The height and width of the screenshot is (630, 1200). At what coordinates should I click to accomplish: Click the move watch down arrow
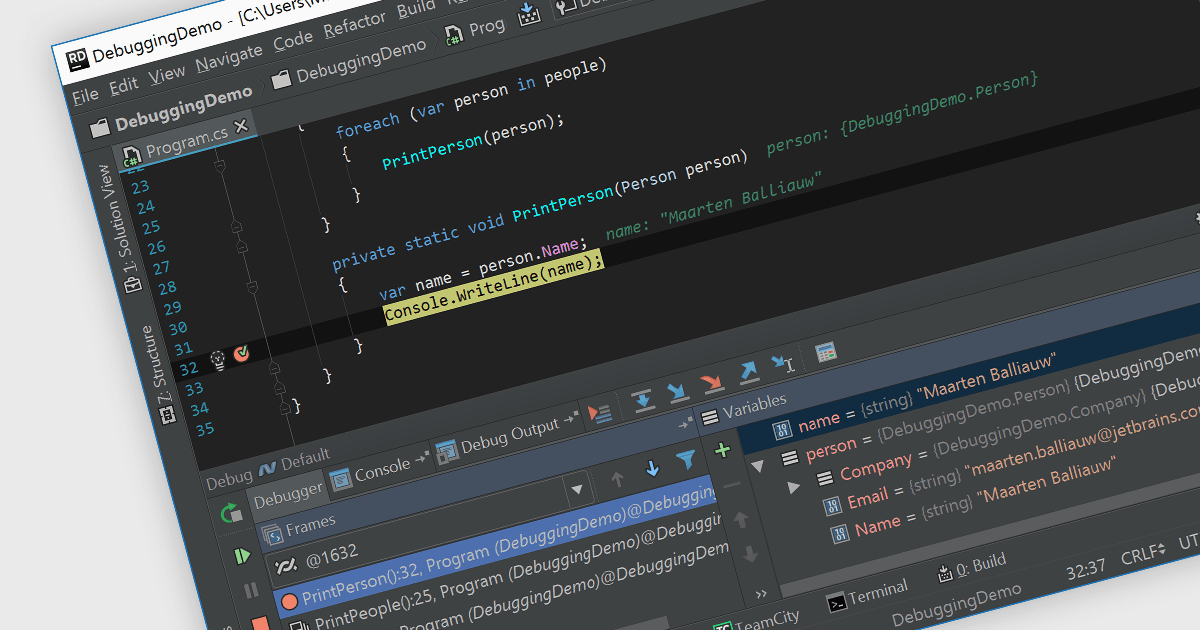[750, 554]
